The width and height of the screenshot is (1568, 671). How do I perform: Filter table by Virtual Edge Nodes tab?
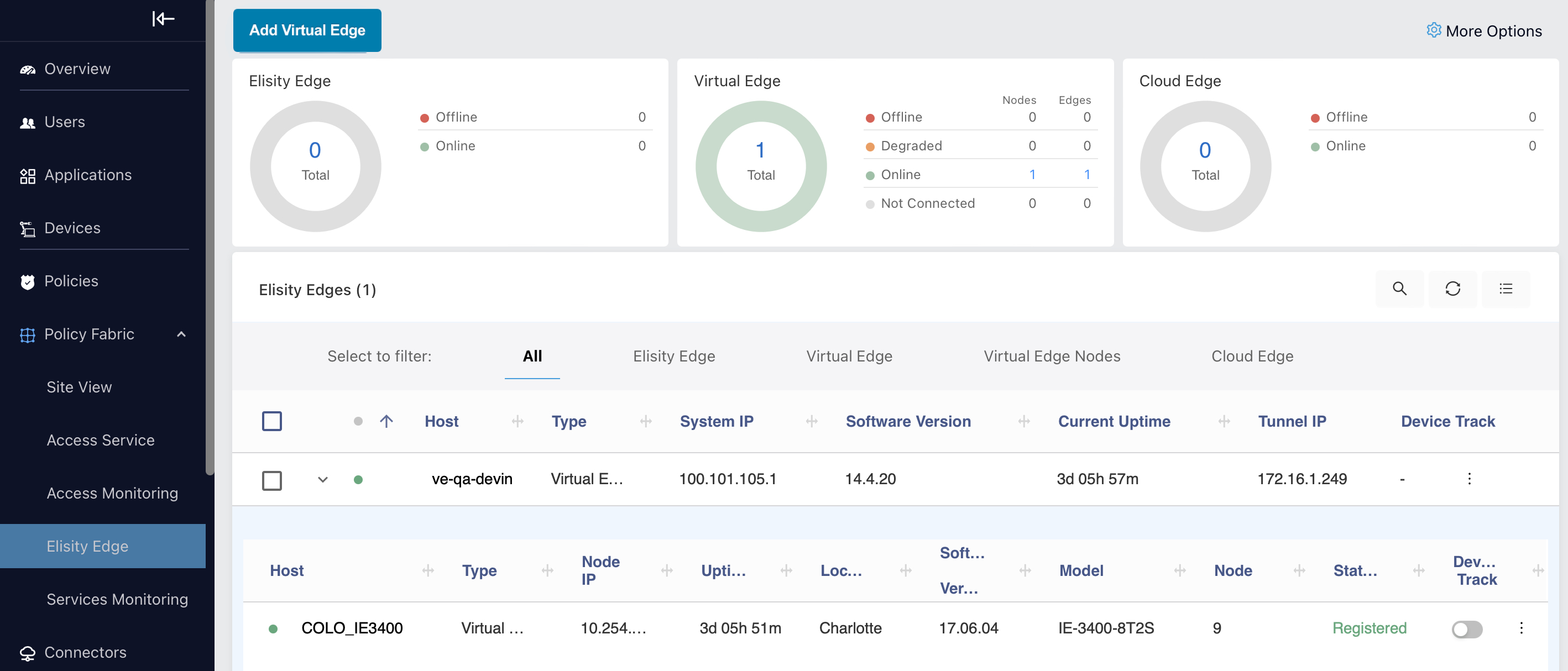[1052, 356]
